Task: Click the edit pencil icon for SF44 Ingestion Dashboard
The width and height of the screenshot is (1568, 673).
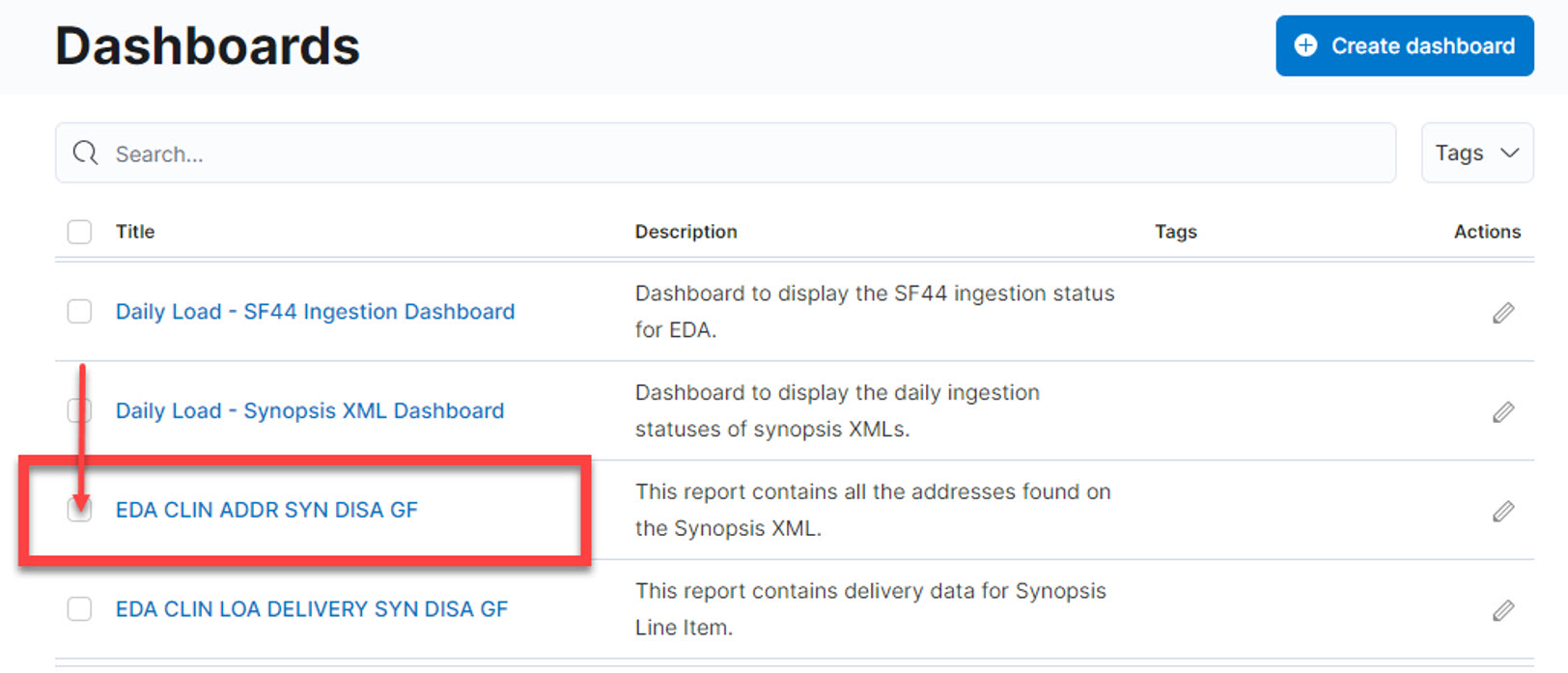Action: click(x=1503, y=312)
